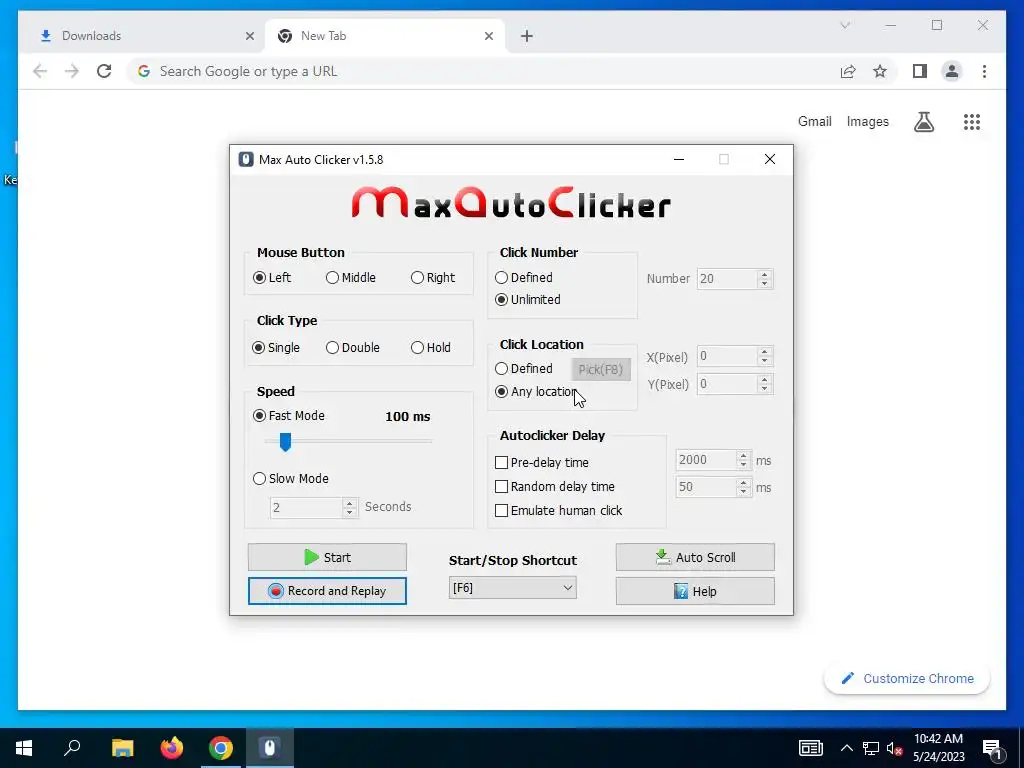The width and height of the screenshot is (1024, 768).
Task: Select Defined click number
Action: coord(524,278)
